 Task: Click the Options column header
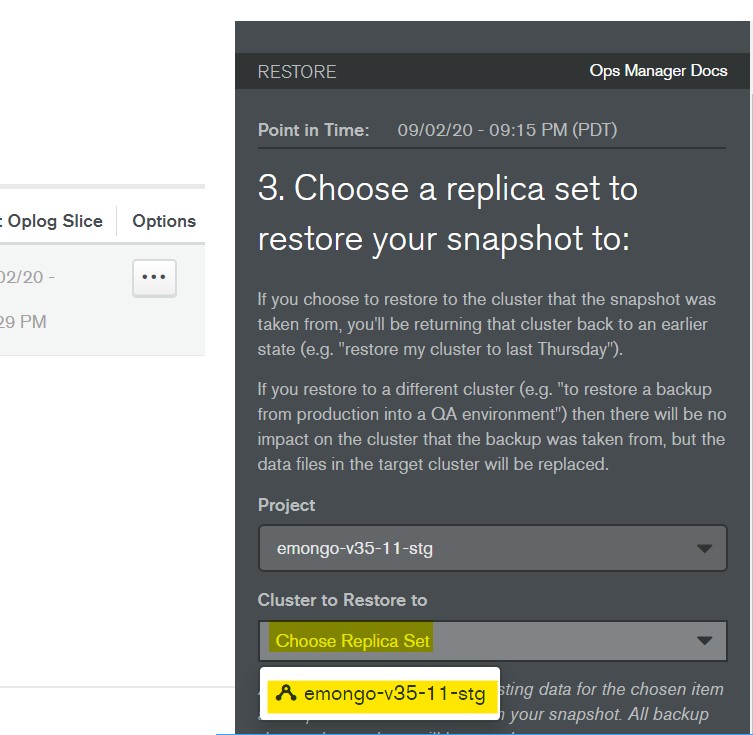pos(164,221)
